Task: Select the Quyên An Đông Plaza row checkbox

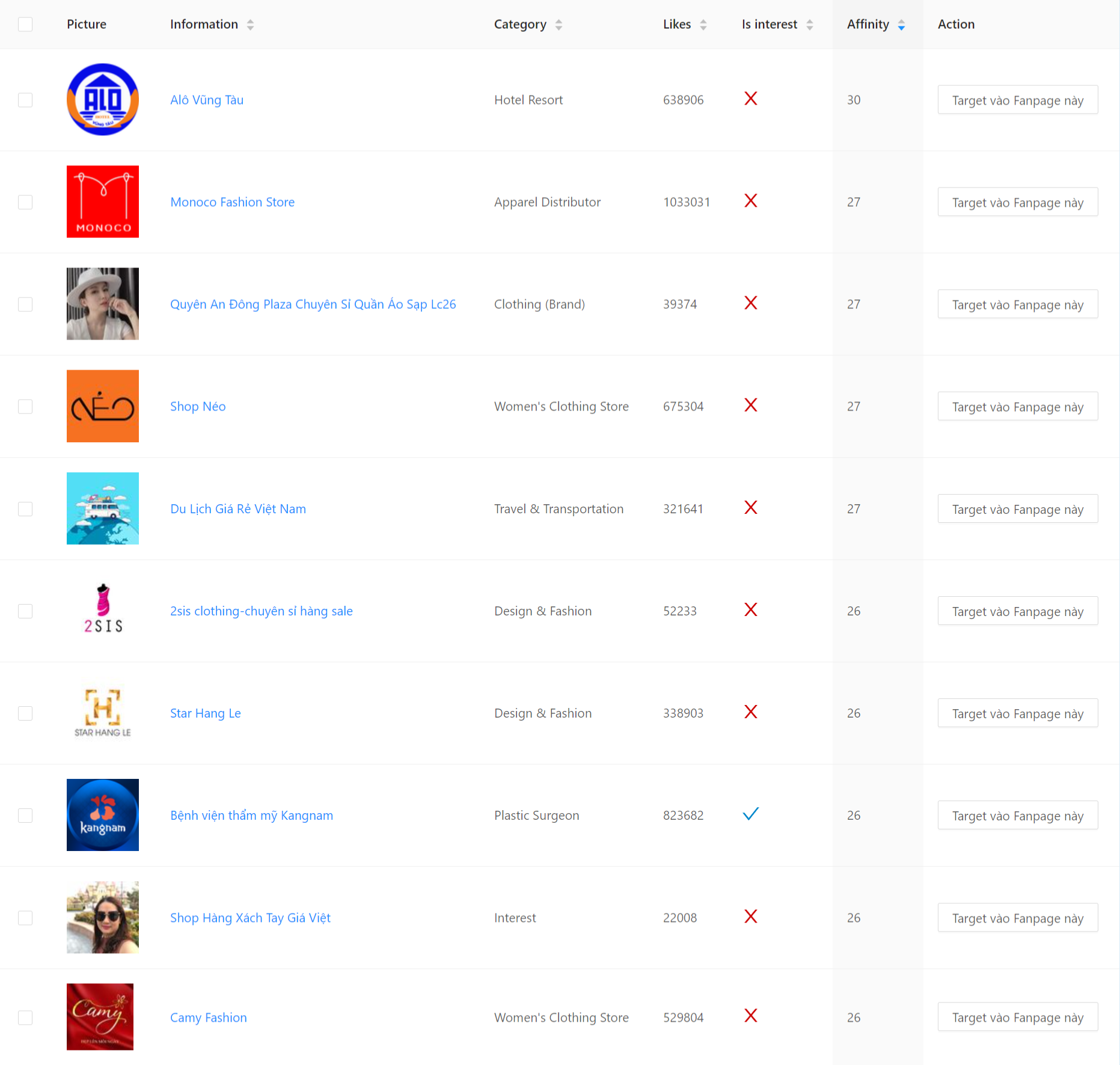Action: 25,304
